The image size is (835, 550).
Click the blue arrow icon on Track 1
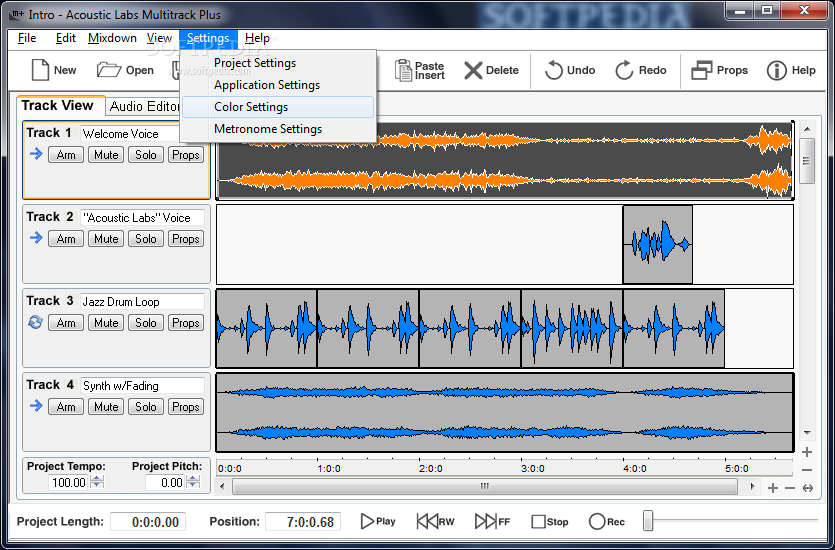36,154
